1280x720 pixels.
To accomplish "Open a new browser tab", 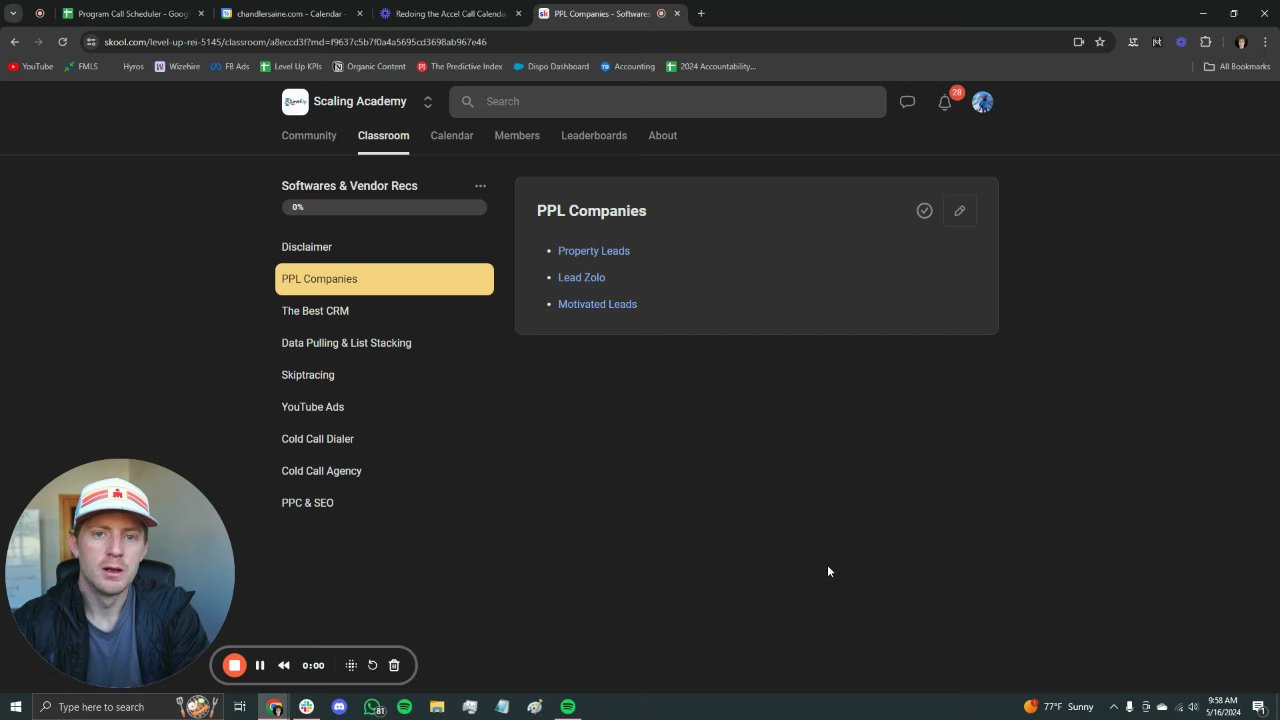I will click(x=701, y=14).
